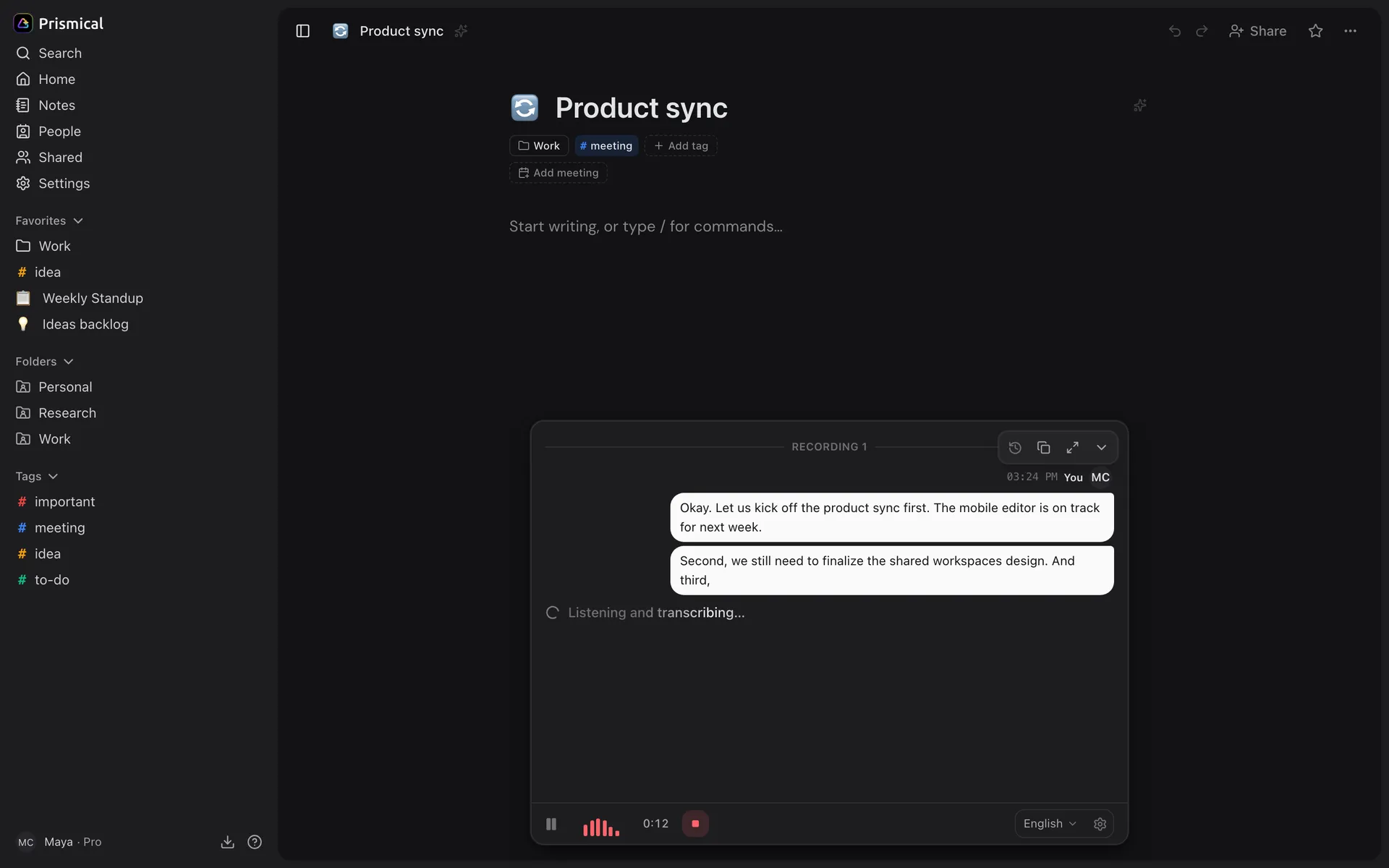Click the download icon in the sidebar footer
Viewport: 1389px width, 868px height.
tap(227, 842)
